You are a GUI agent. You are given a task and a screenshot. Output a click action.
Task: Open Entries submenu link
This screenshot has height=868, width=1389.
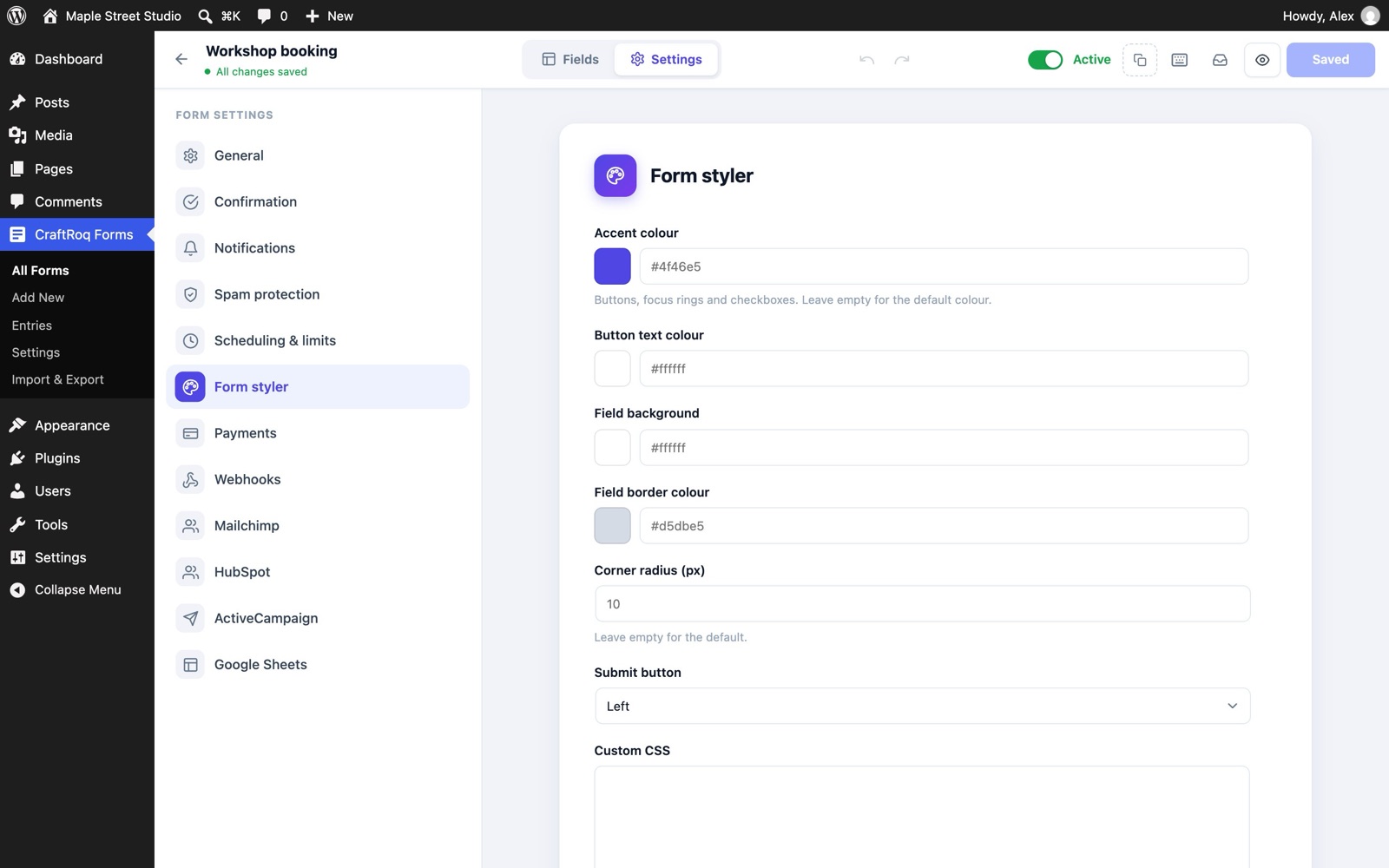point(32,325)
